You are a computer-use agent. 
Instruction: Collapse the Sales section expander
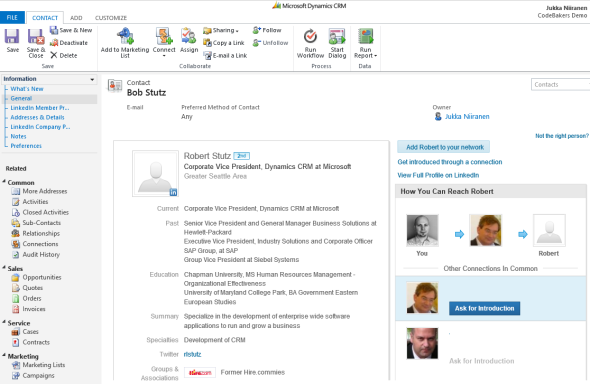pyautogui.click(x=4, y=268)
